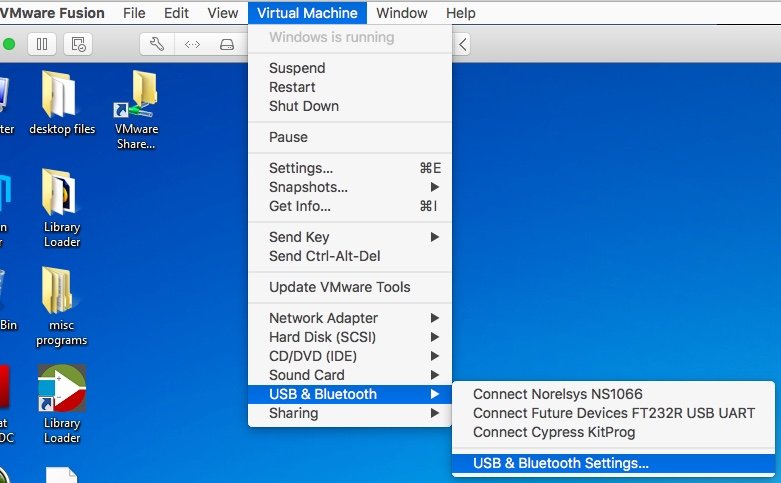The width and height of the screenshot is (781, 483).
Task: Choose Pause from the menu
Action: (x=350, y=137)
